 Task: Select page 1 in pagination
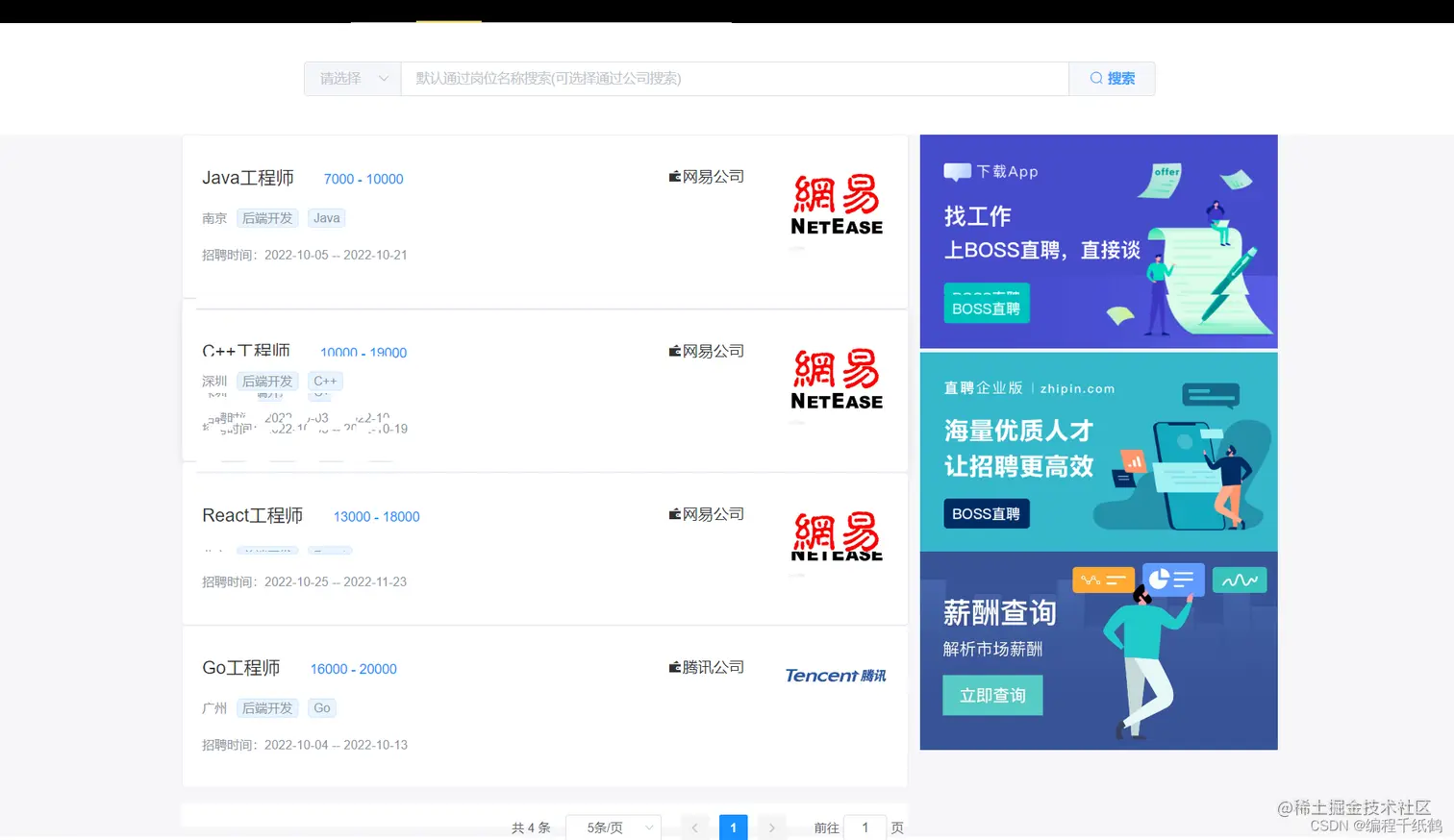click(x=733, y=828)
